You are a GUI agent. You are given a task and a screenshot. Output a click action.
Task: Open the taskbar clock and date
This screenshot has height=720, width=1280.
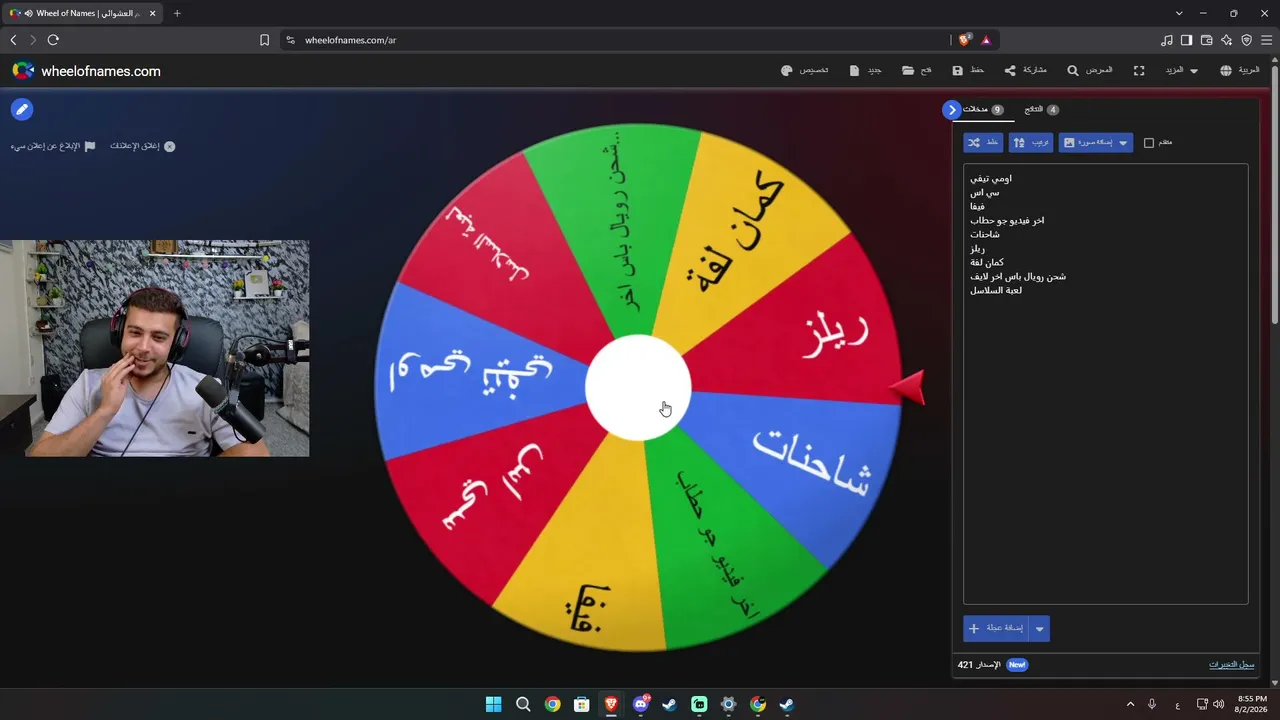pyautogui.click(x=1252, y=704)
